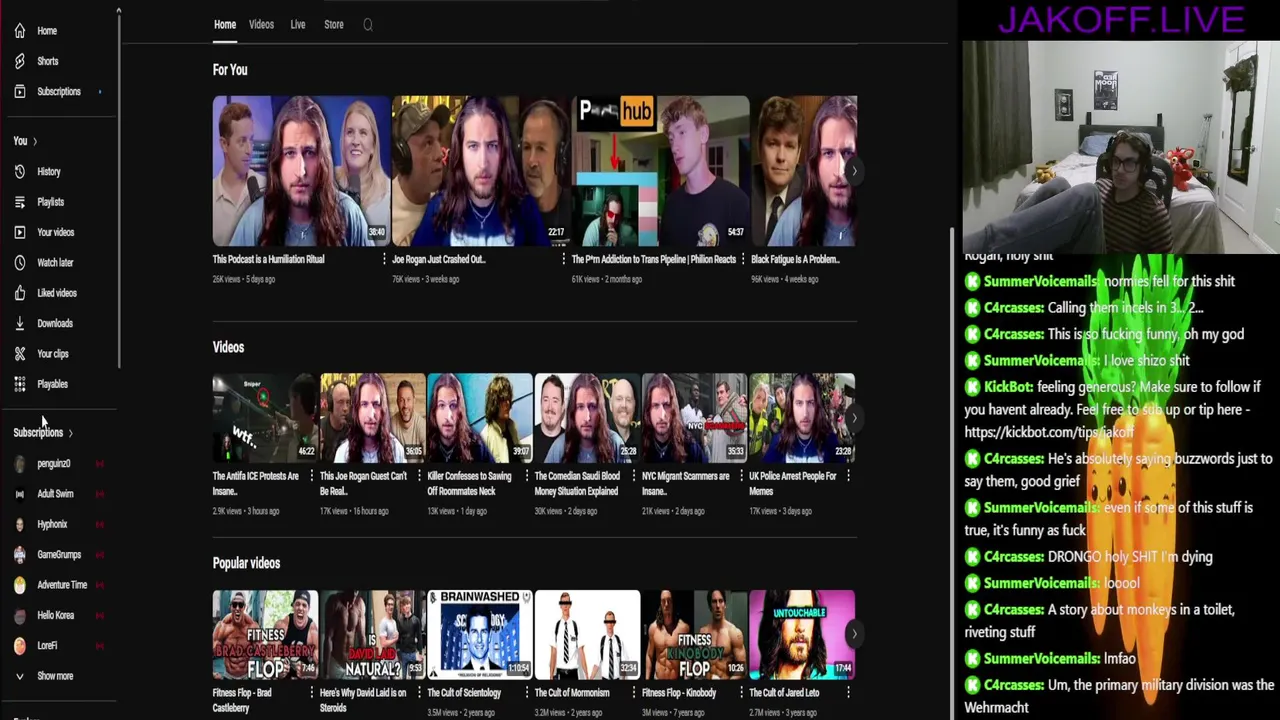Viewport: 1280px width, 720px height.
Task: Click the 'For You' section heading
Action: point(230,70)
